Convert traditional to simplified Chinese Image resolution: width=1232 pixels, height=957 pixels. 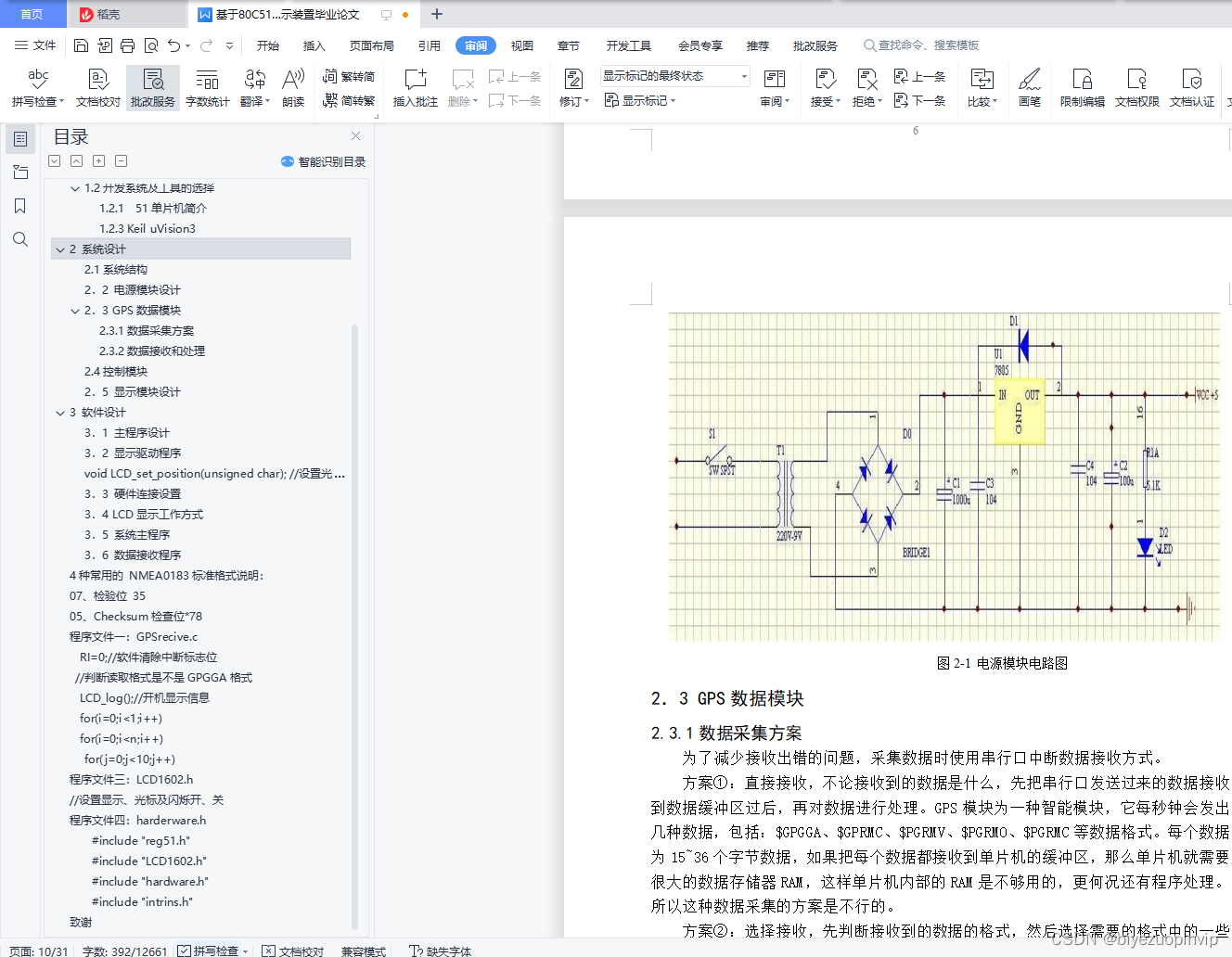(349, 77)
